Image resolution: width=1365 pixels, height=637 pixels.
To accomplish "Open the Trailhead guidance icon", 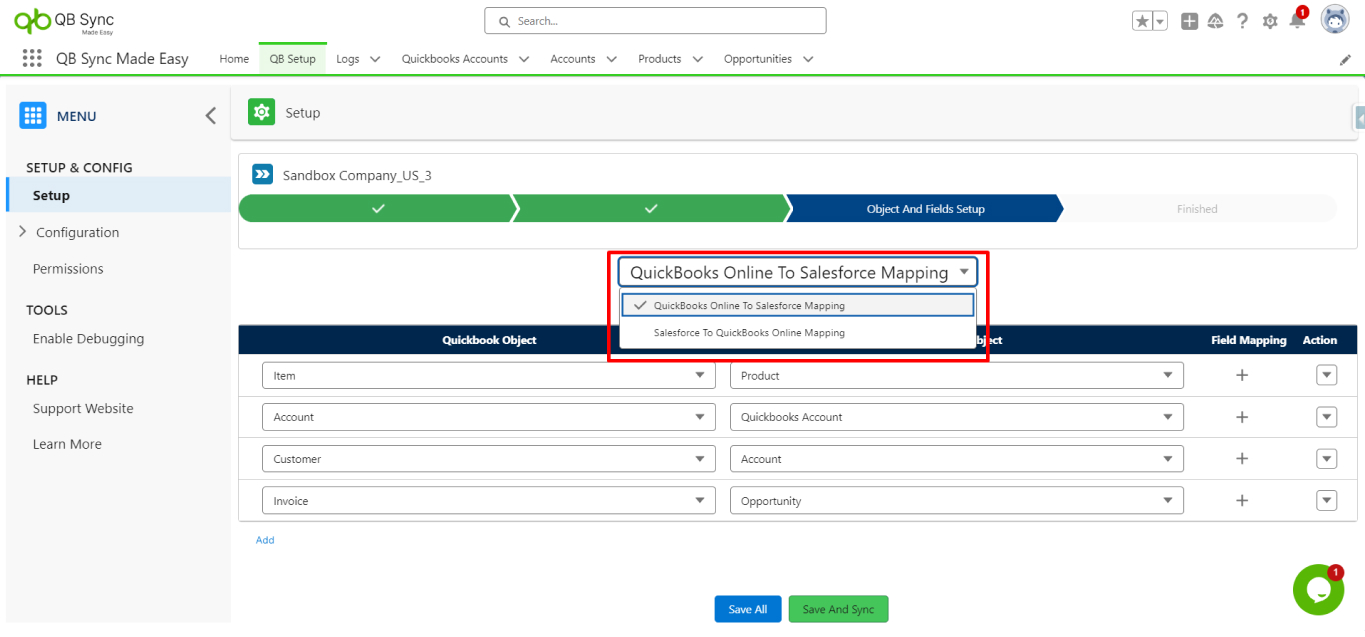I will (1216, 21).
